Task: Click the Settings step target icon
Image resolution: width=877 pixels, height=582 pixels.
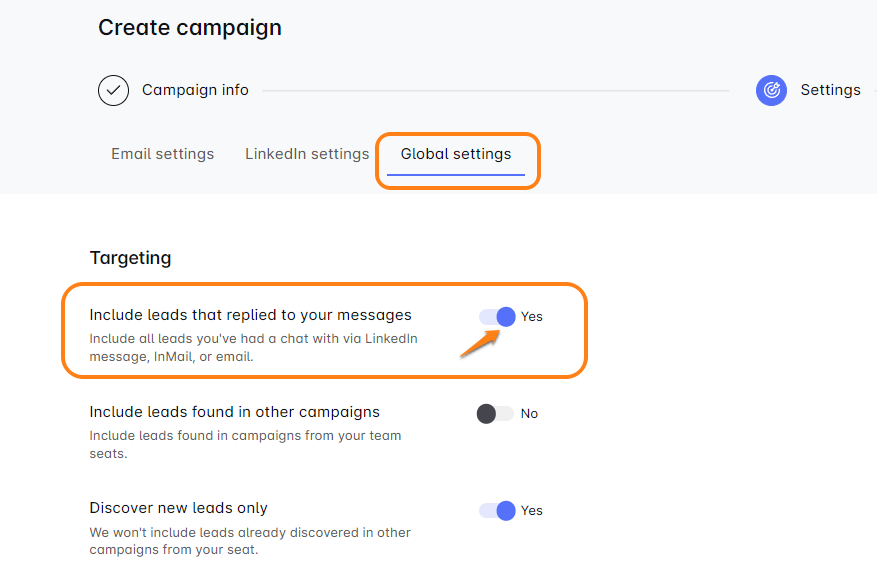Action: [771, 90]
